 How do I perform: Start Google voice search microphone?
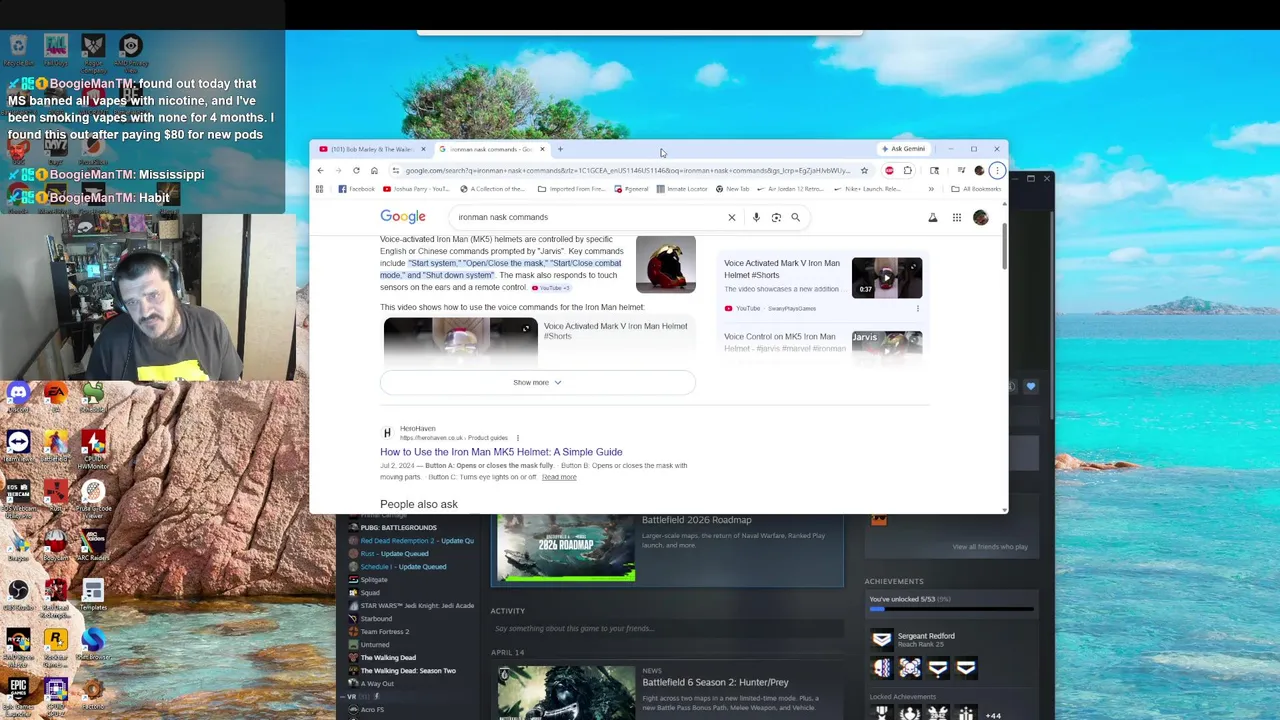[756, 217]
